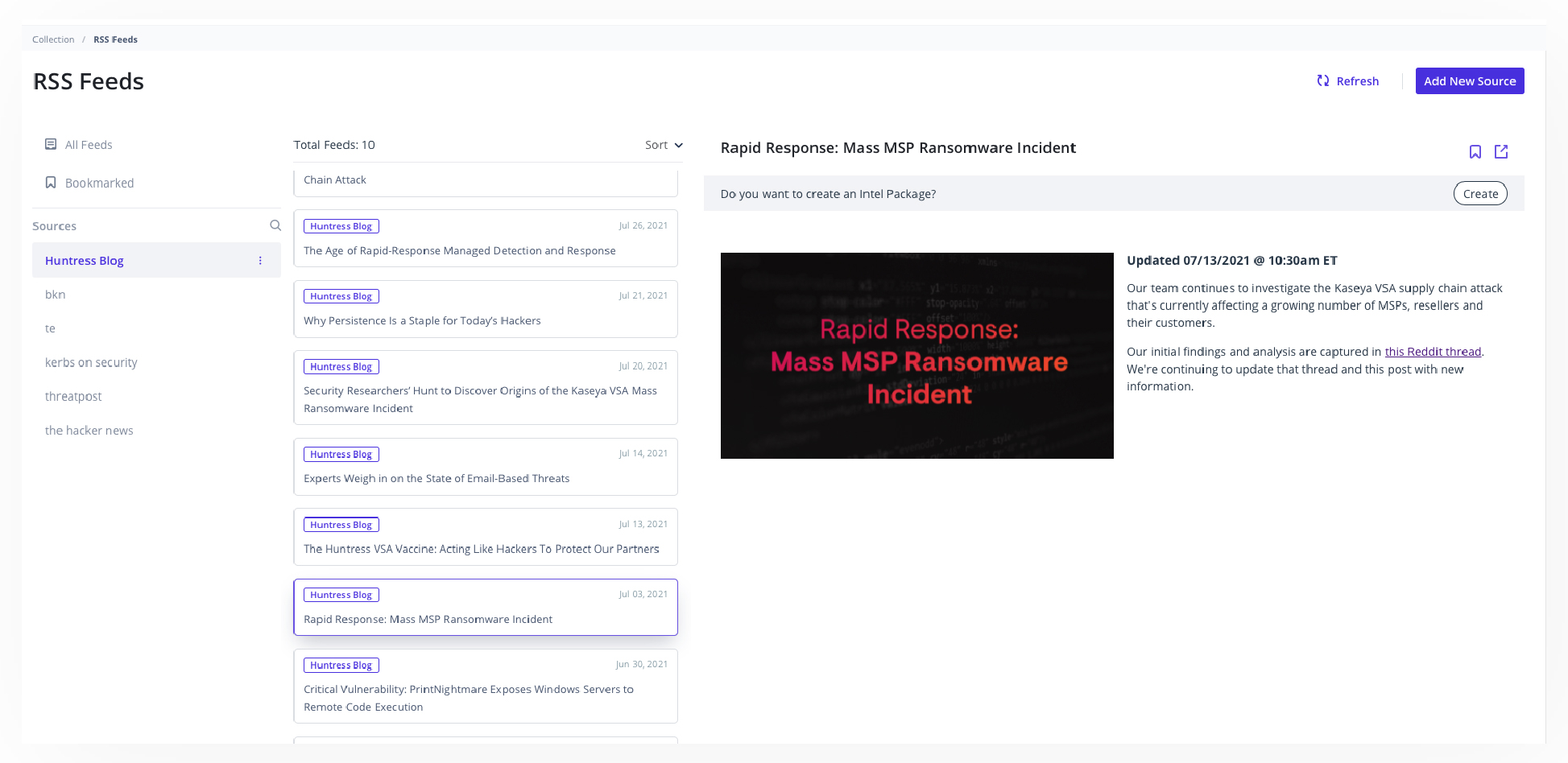Click the Sources section label
The height and width of the screenshot is (763, 1568).
point(54,226)
